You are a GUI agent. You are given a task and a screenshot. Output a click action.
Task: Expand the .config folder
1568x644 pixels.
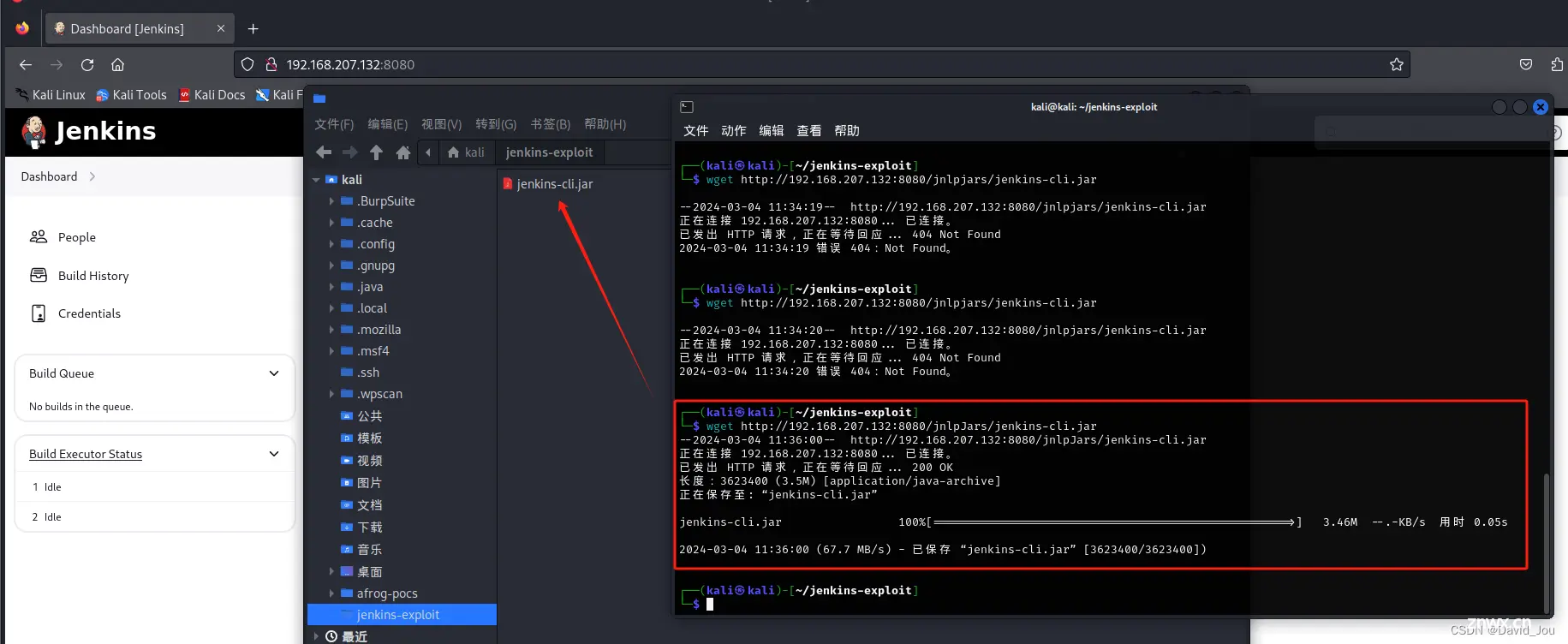tap(331, 244)
